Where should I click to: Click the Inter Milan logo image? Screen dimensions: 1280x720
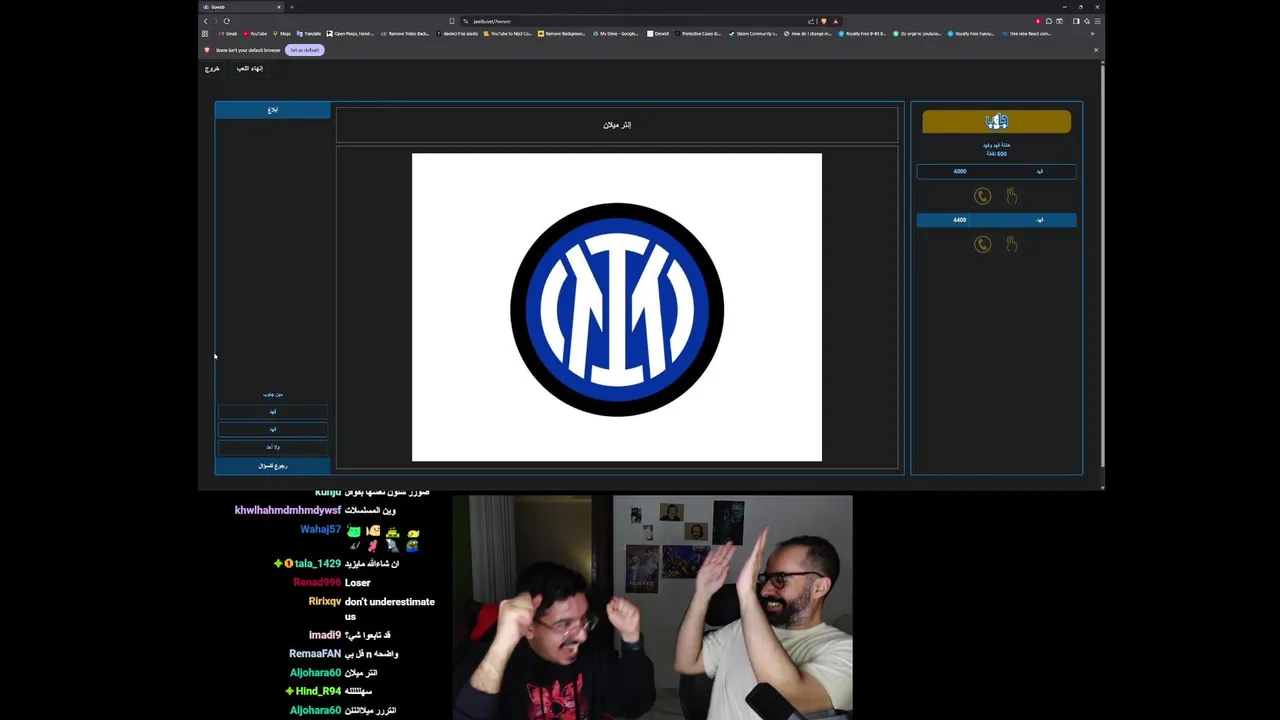pyautogui.click(x=617, y=308)
